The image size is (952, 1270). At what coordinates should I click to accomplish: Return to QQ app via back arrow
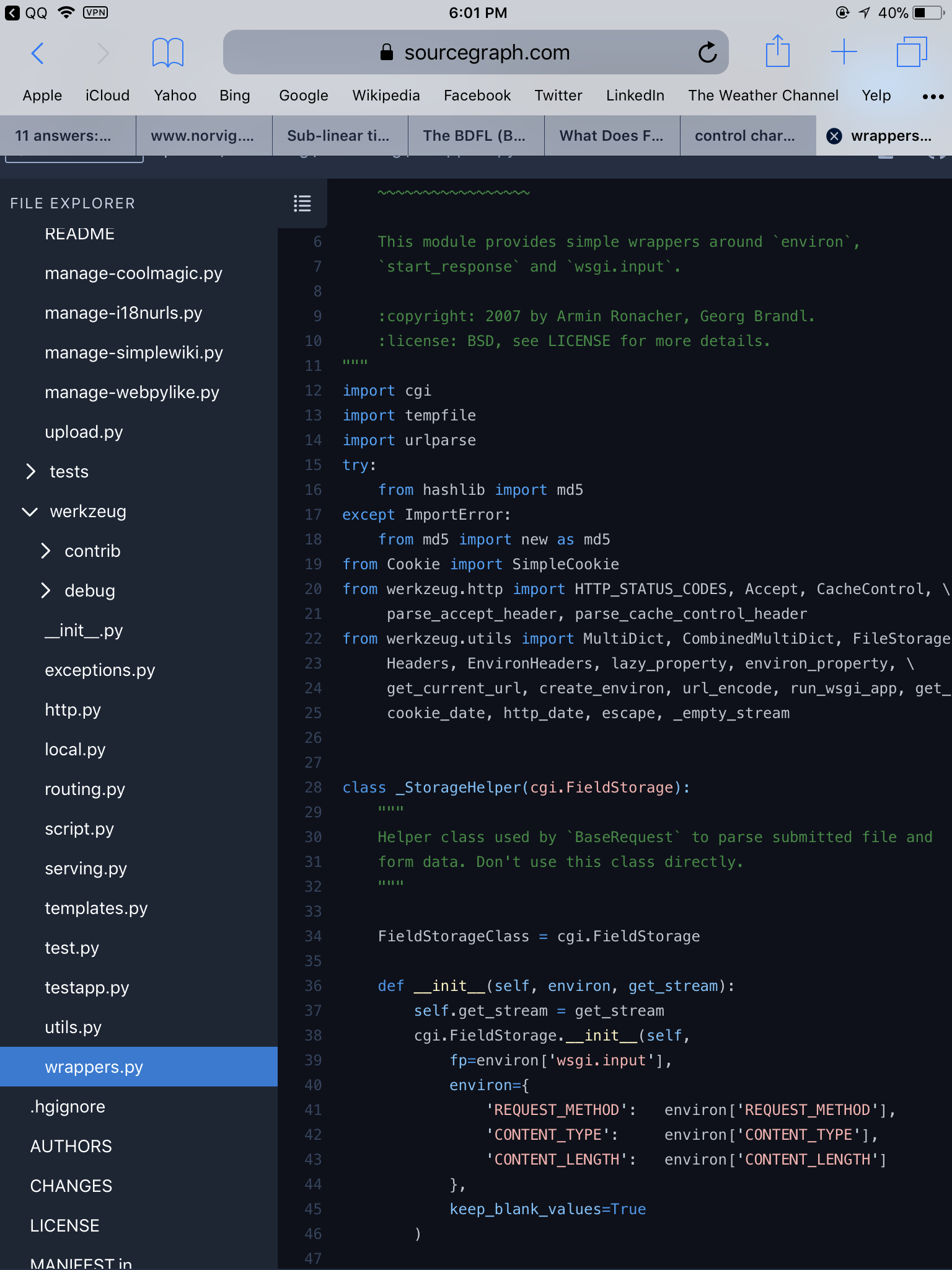click(x=12, y=12)
